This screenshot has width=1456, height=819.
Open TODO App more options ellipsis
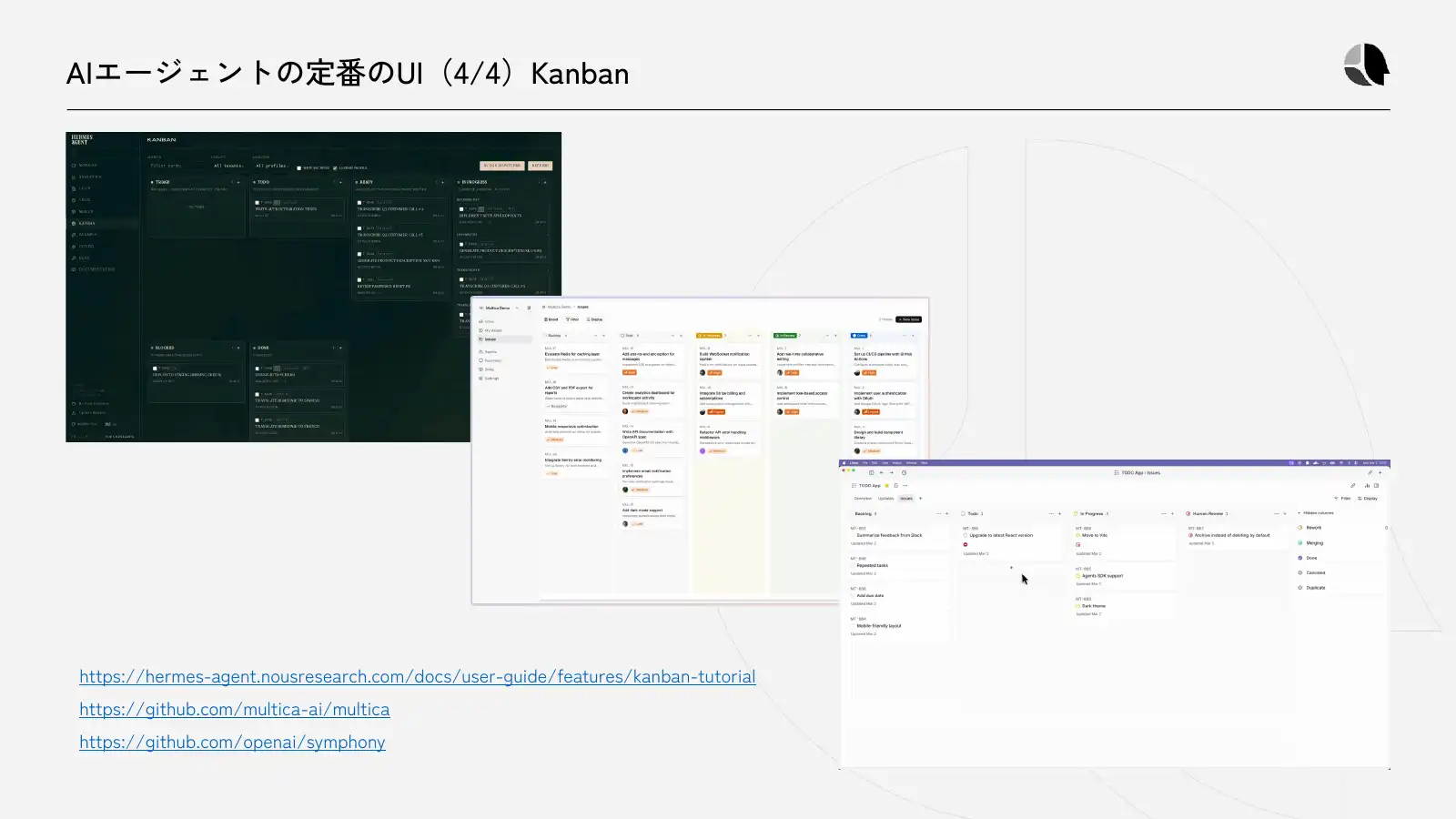pyautogui.click(x=905, y=486)
